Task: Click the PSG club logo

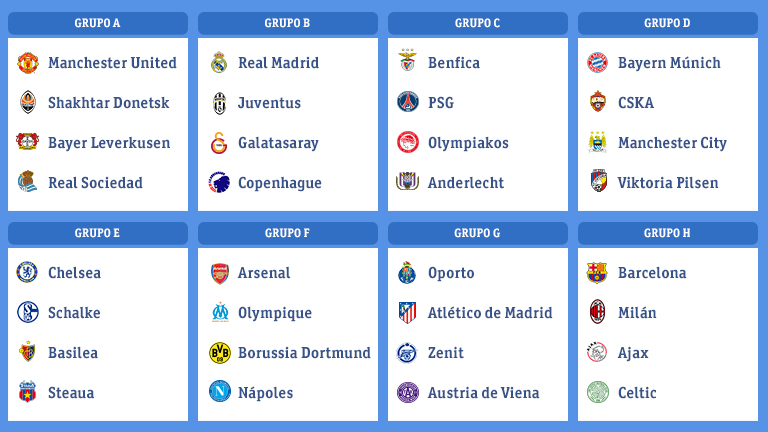Action: pyautogui.click(x=407, y=103)
